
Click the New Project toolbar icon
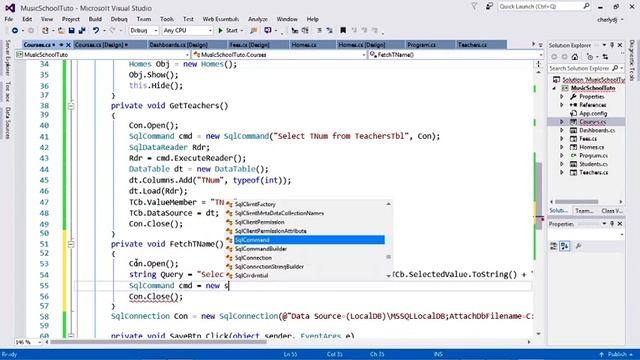pos(45,31)
